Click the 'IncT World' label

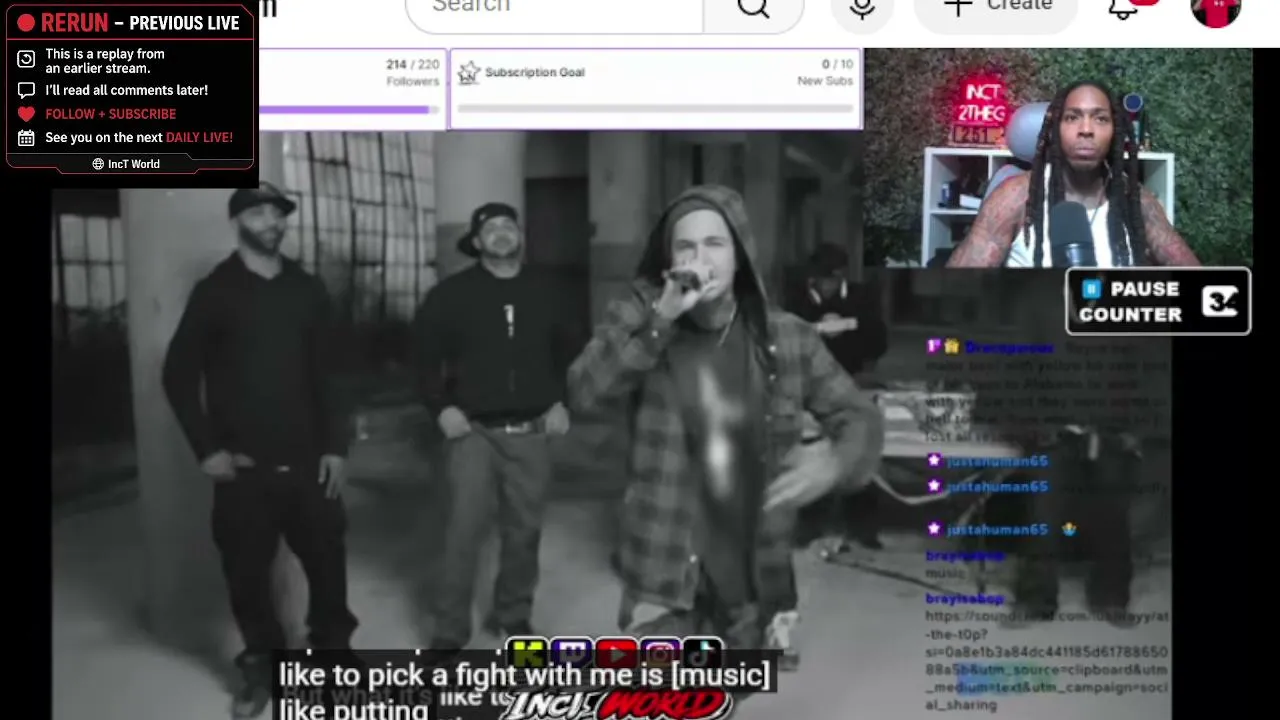tap(134, 164)
